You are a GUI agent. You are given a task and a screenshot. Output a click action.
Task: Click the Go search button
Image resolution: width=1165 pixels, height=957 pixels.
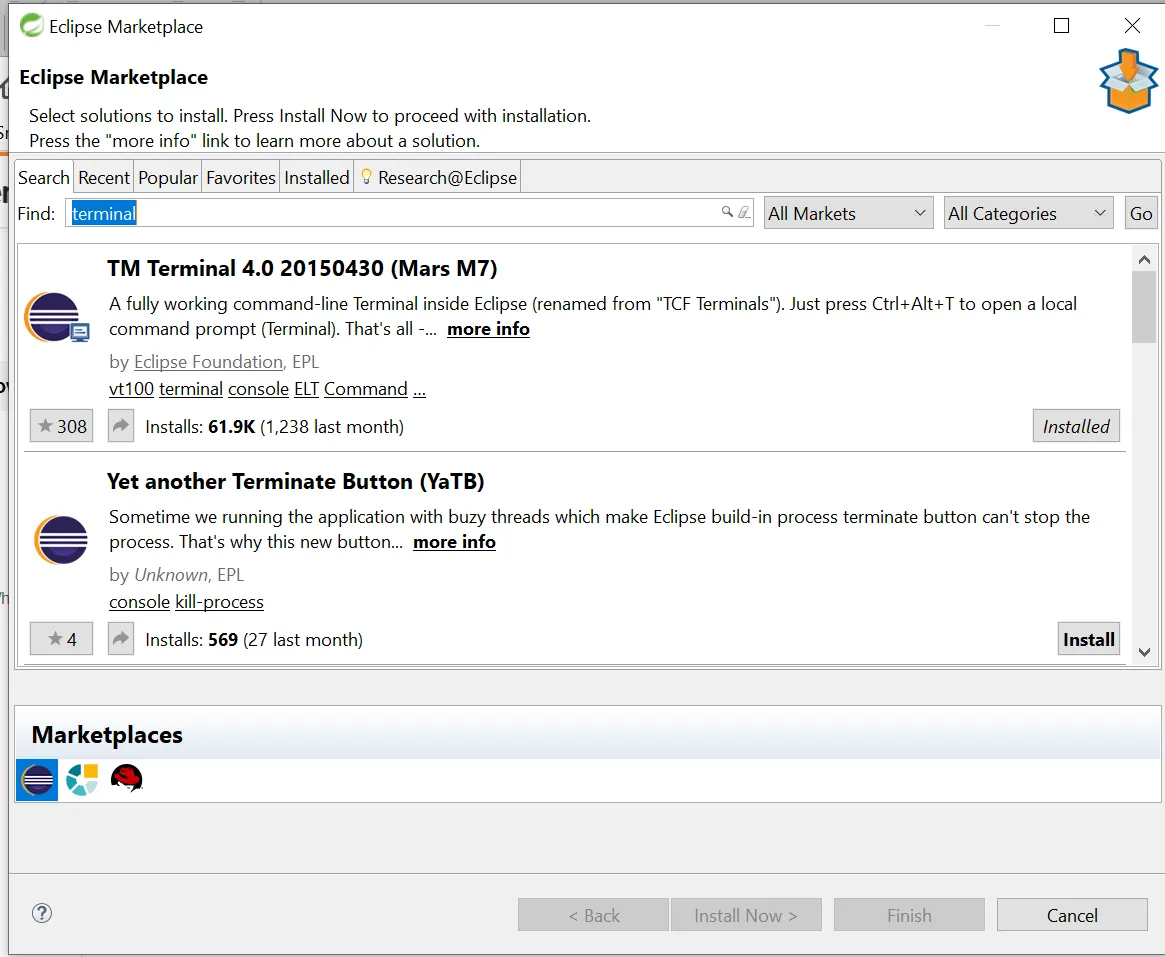[1141, 213]
